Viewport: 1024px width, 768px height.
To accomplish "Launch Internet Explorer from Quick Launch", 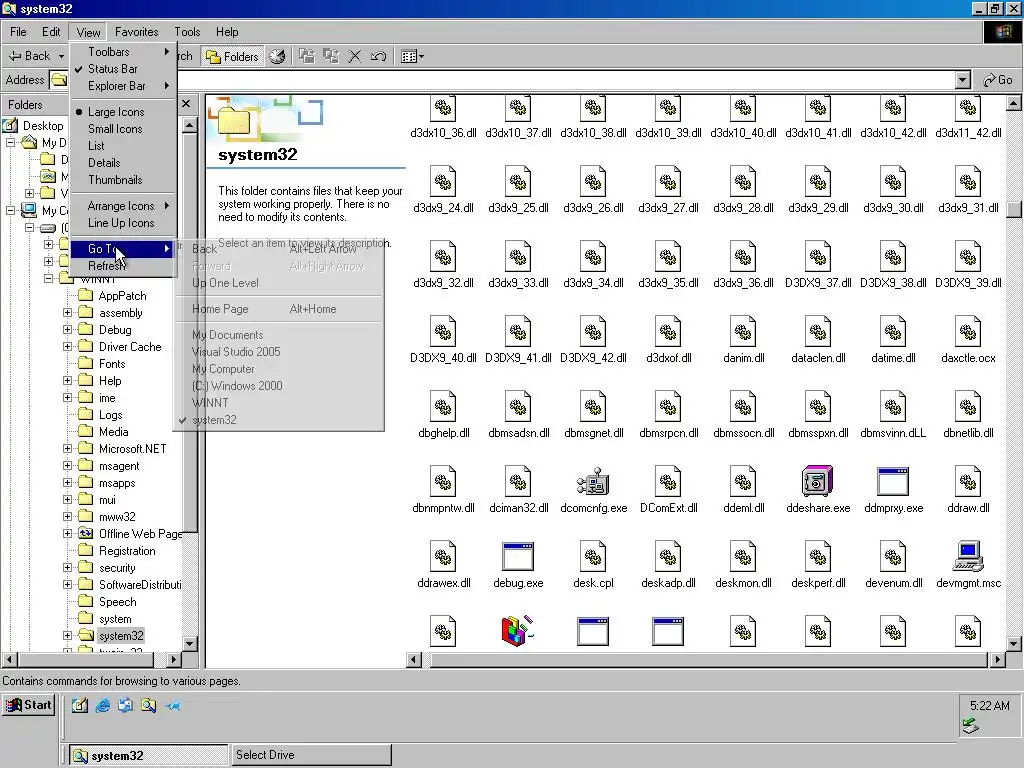I will coord(103,705).
